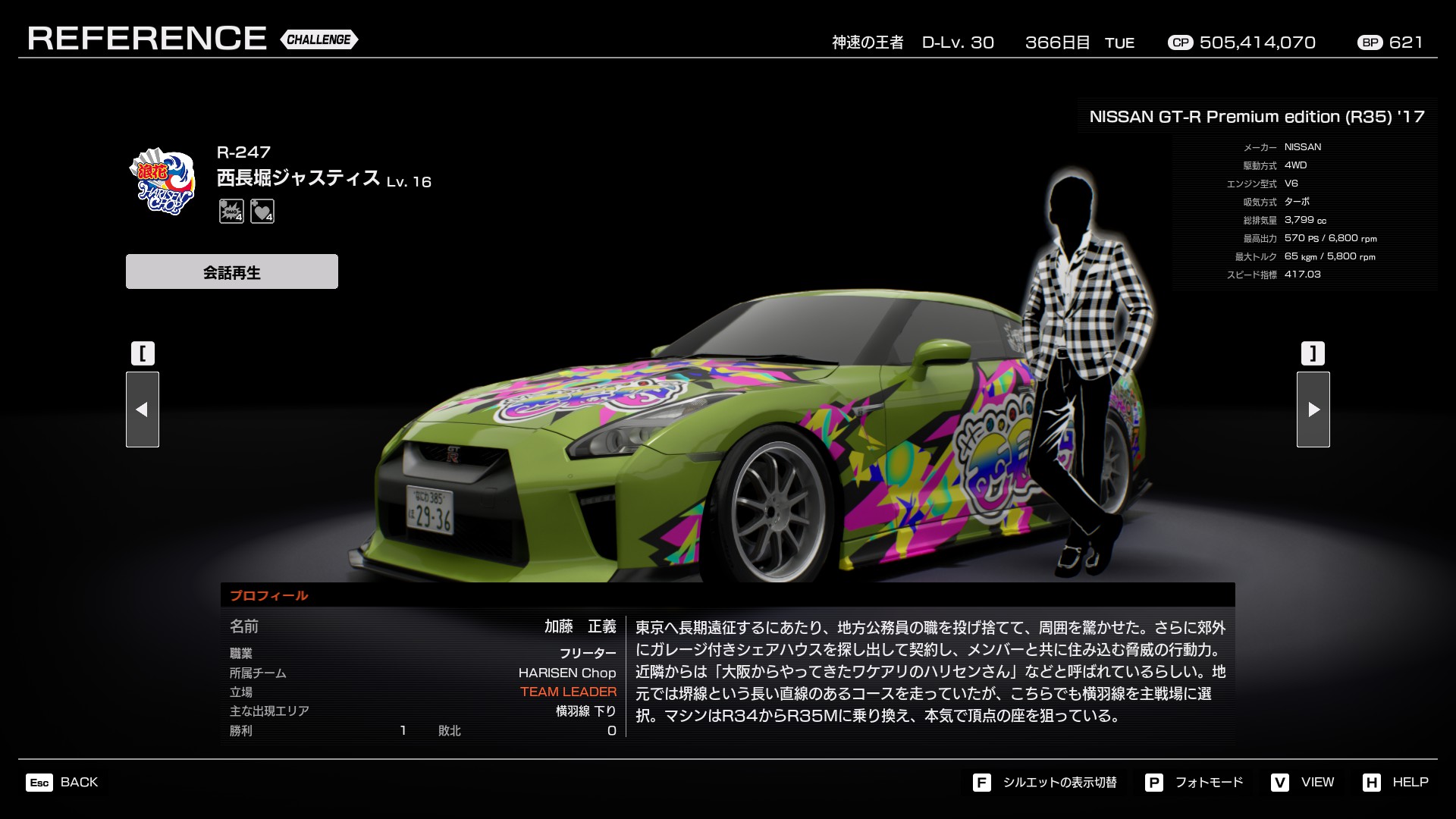Go to previous rival with left arrow

[x=143, y=409]
